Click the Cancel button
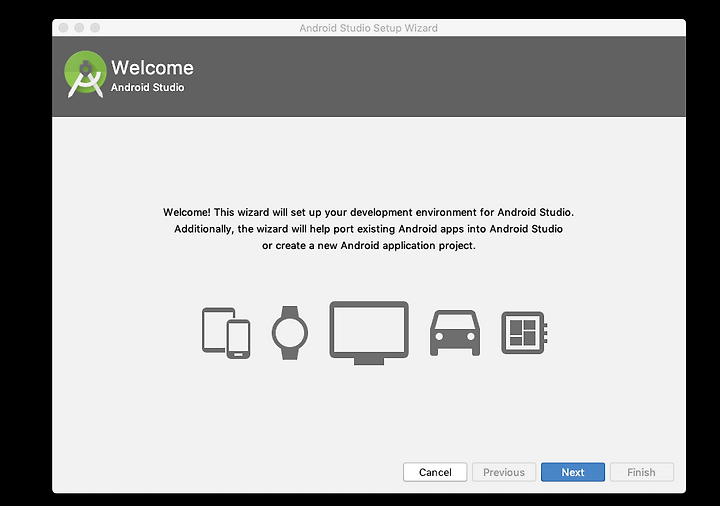 (435, 472)
